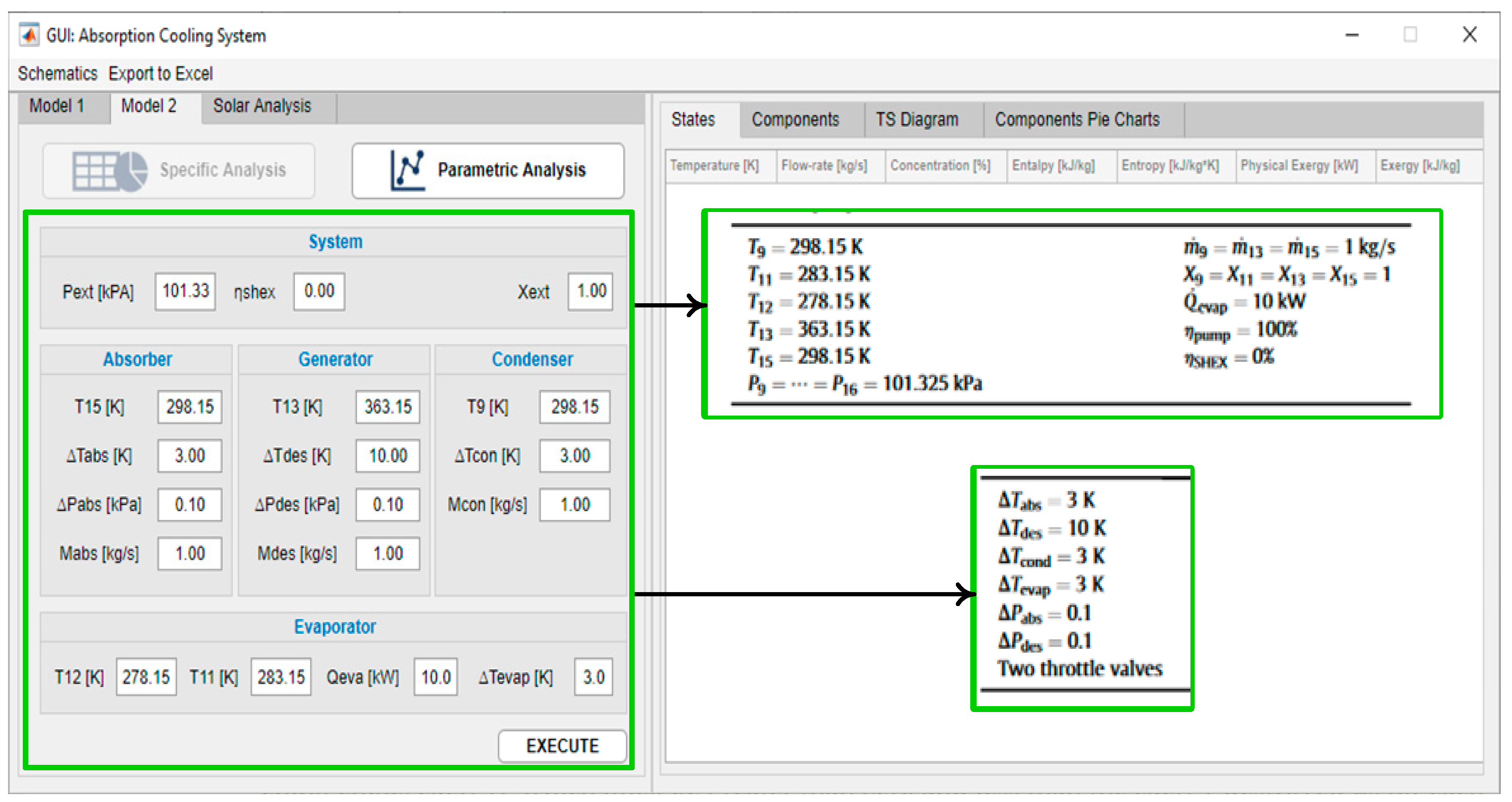Image resolution: width=1512 pixels, height=802 pixels.
Task: Open the TS Diagram tab
Action: [917, 120]
